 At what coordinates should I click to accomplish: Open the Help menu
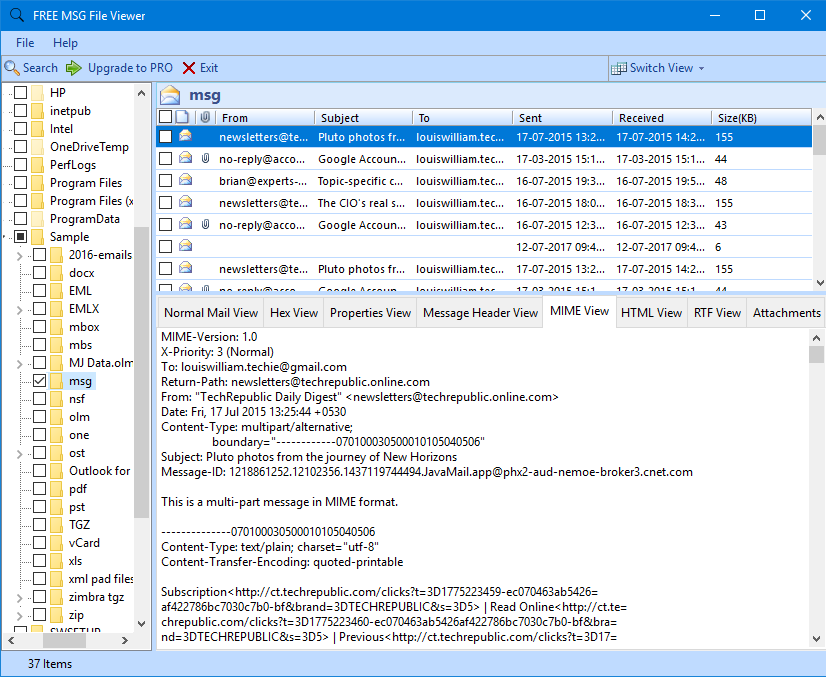click(65, 43)
